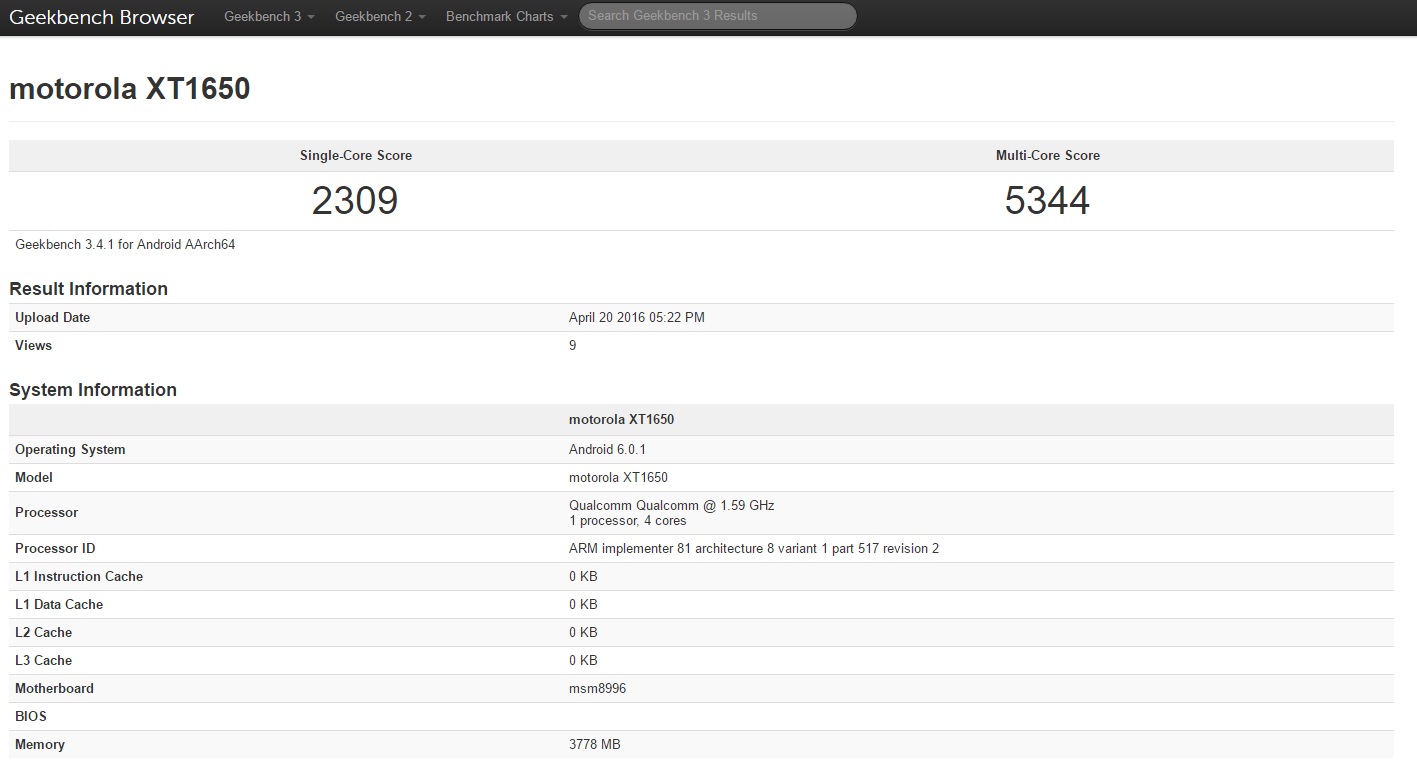Open the Geekbench 3 dropdown menu
Viewport: 1417px width, 775px height.
pos(269,17)
